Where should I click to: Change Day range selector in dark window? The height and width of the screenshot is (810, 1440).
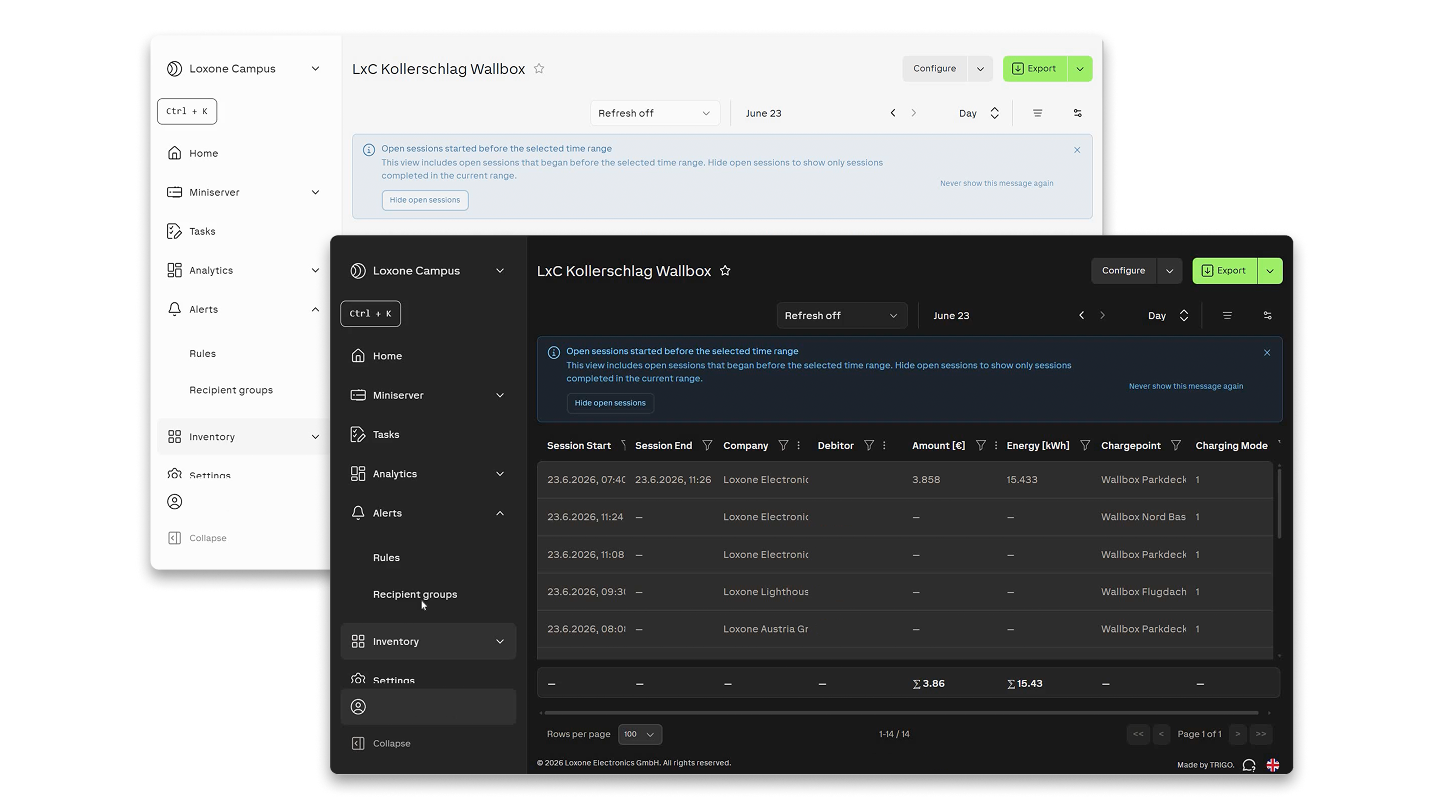[x=1168, y=316]
